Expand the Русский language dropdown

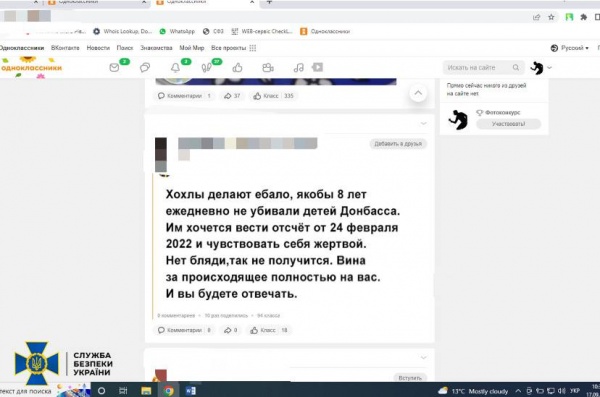(569, 48)
